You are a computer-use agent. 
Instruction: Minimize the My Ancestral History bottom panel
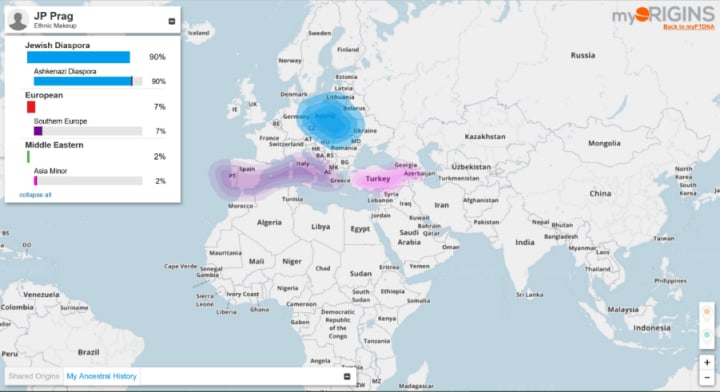[x=347, y=376]
